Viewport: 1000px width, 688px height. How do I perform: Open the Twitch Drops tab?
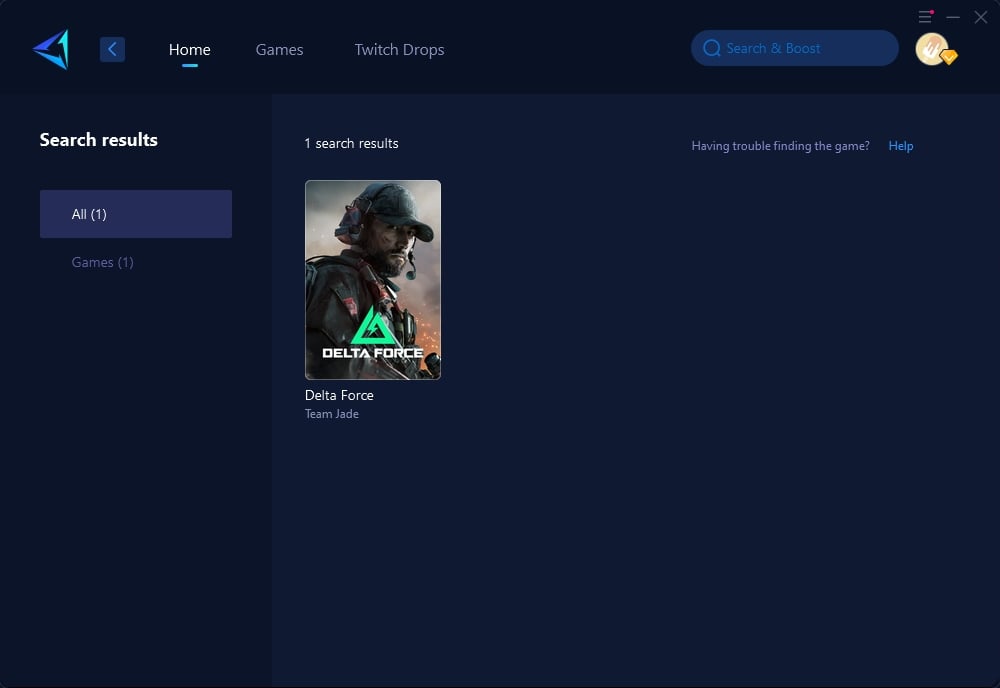pyautogui.click(x=399, y=49)
